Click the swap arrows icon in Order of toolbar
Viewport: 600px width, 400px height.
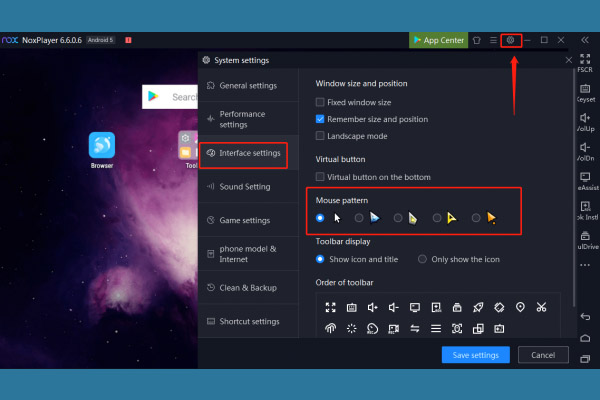(415, 328)
